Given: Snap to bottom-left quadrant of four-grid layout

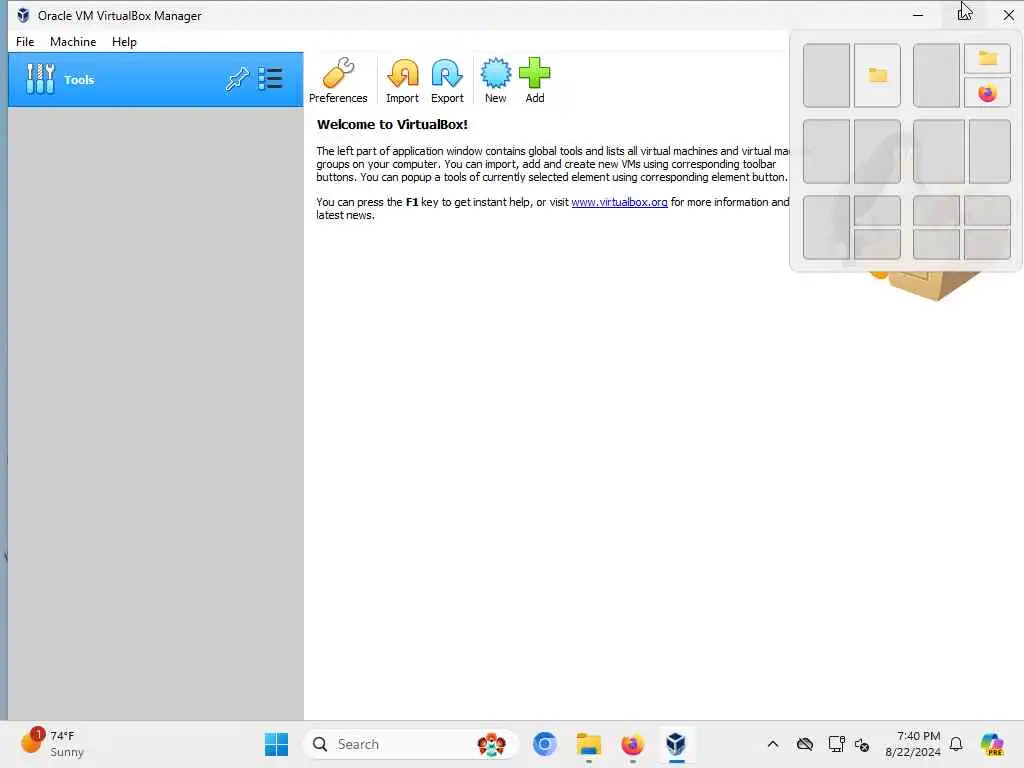Looking at the screenshot, I should (x=936, y=244).
